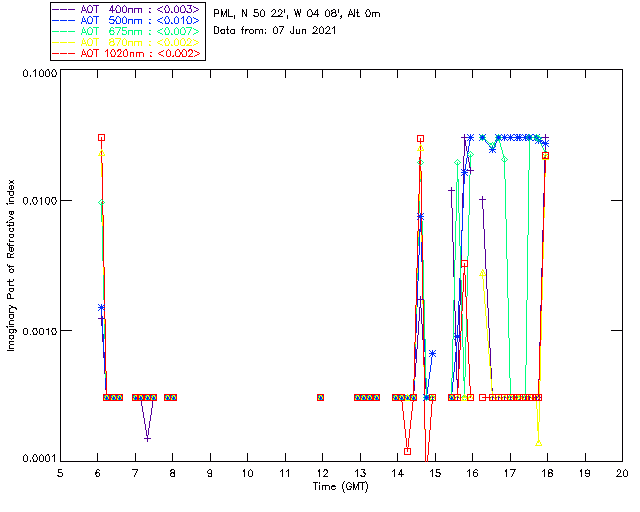
Task: Click the x-axis tick label 20
Action: tap(622, 473)
